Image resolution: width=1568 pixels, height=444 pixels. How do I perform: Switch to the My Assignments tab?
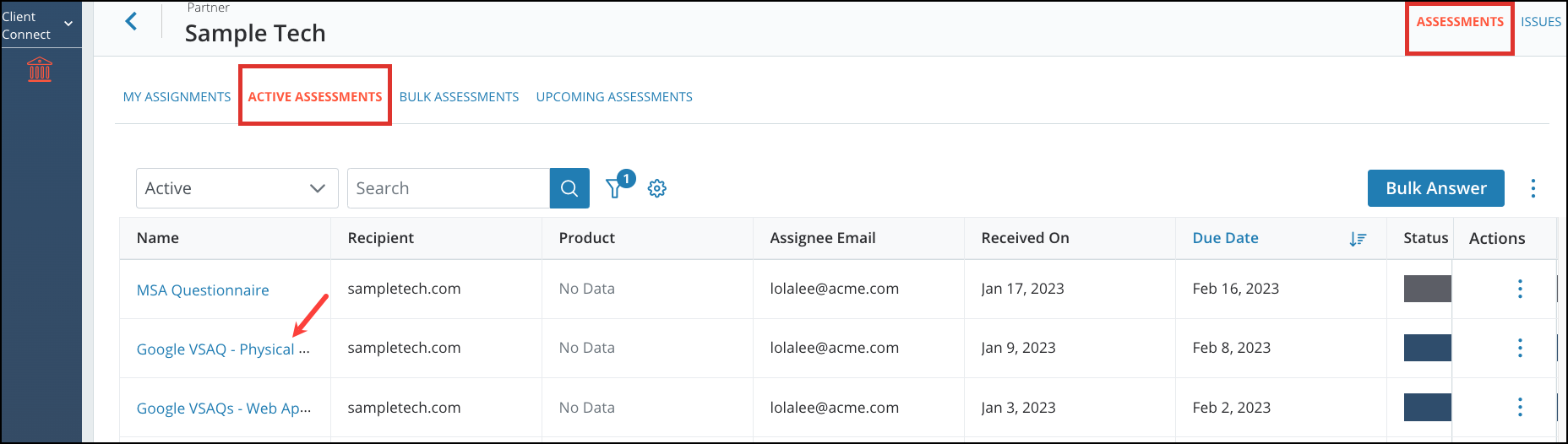[177, 97]
